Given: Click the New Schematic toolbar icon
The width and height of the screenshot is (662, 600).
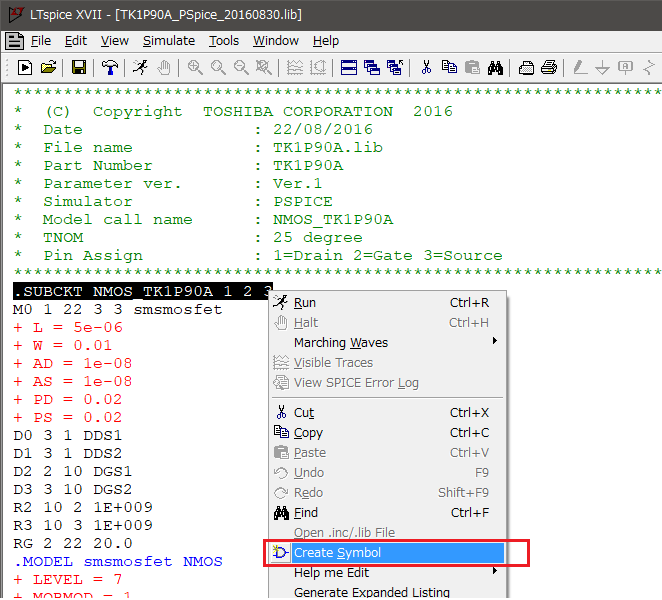Looking at the screenshot, I should click(25, 68).
